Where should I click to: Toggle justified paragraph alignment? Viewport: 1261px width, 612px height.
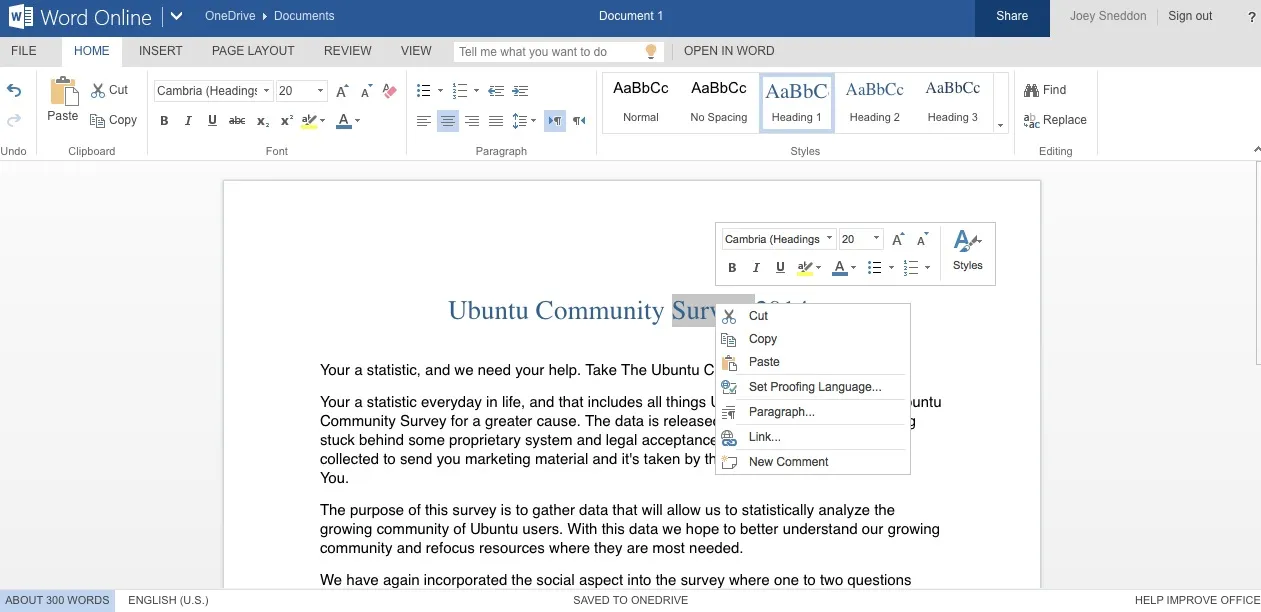point(495,121)
